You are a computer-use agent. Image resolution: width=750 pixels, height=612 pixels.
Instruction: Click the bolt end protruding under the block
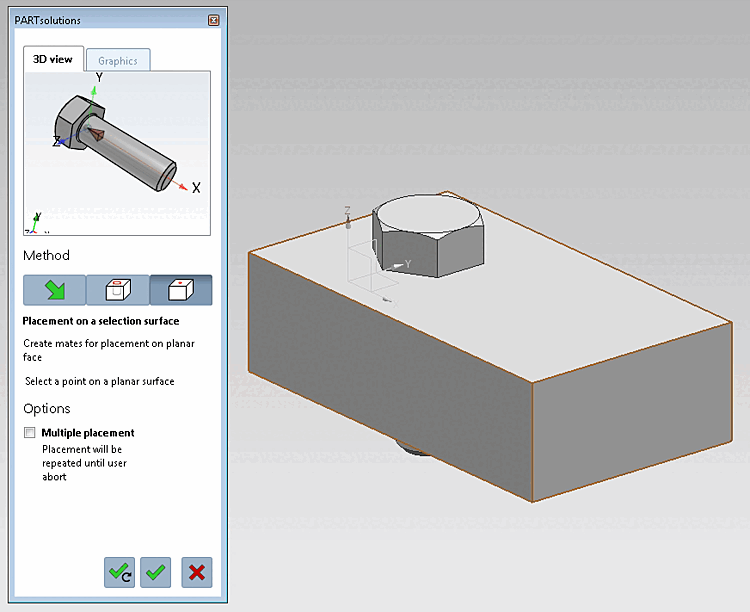[414, 450]
